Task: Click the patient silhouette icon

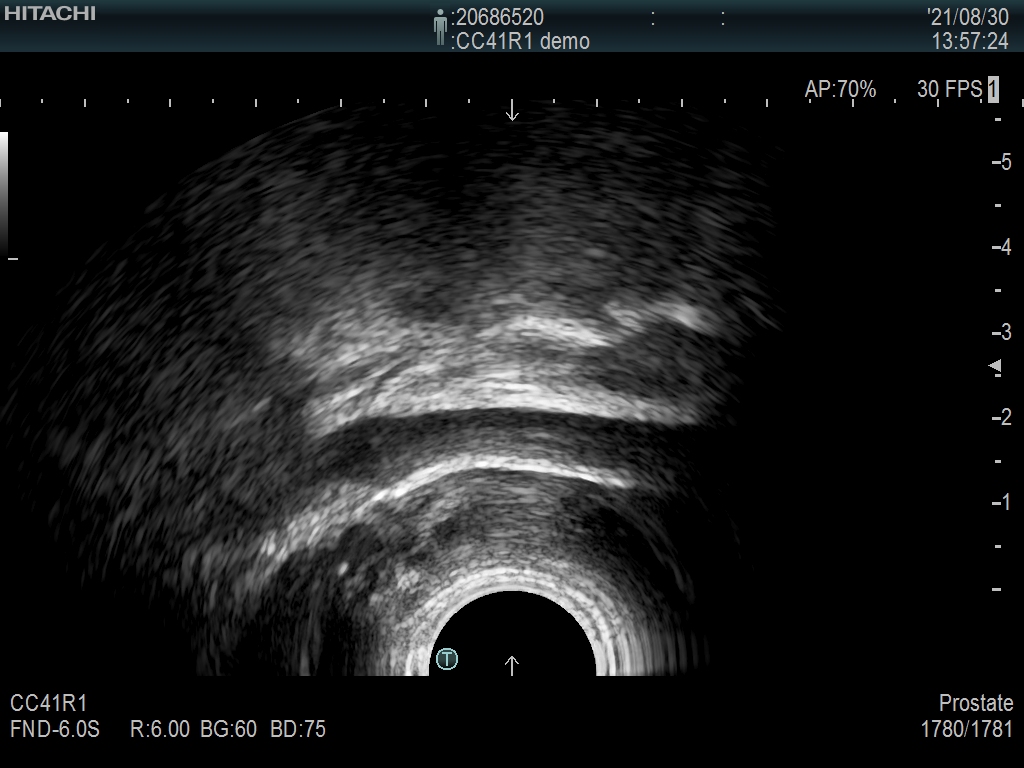Action: click(x=440, y=28)
